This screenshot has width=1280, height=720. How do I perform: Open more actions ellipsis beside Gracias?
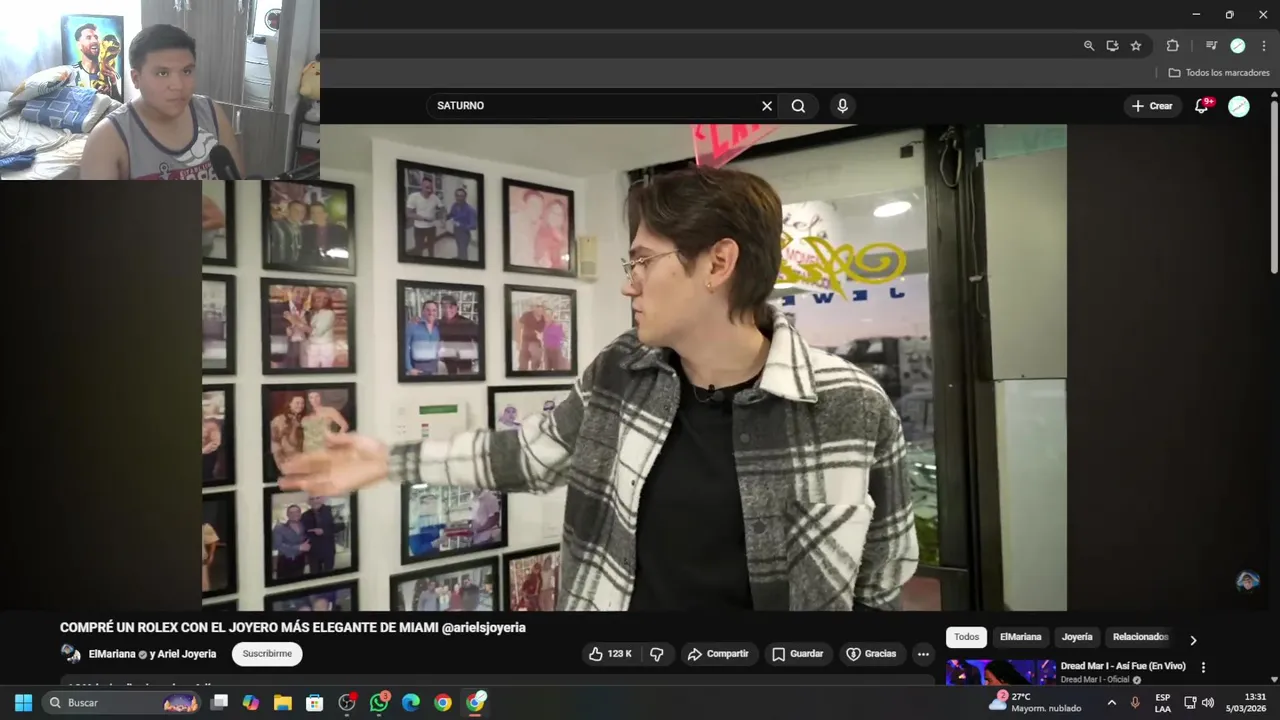click(923, 654)
